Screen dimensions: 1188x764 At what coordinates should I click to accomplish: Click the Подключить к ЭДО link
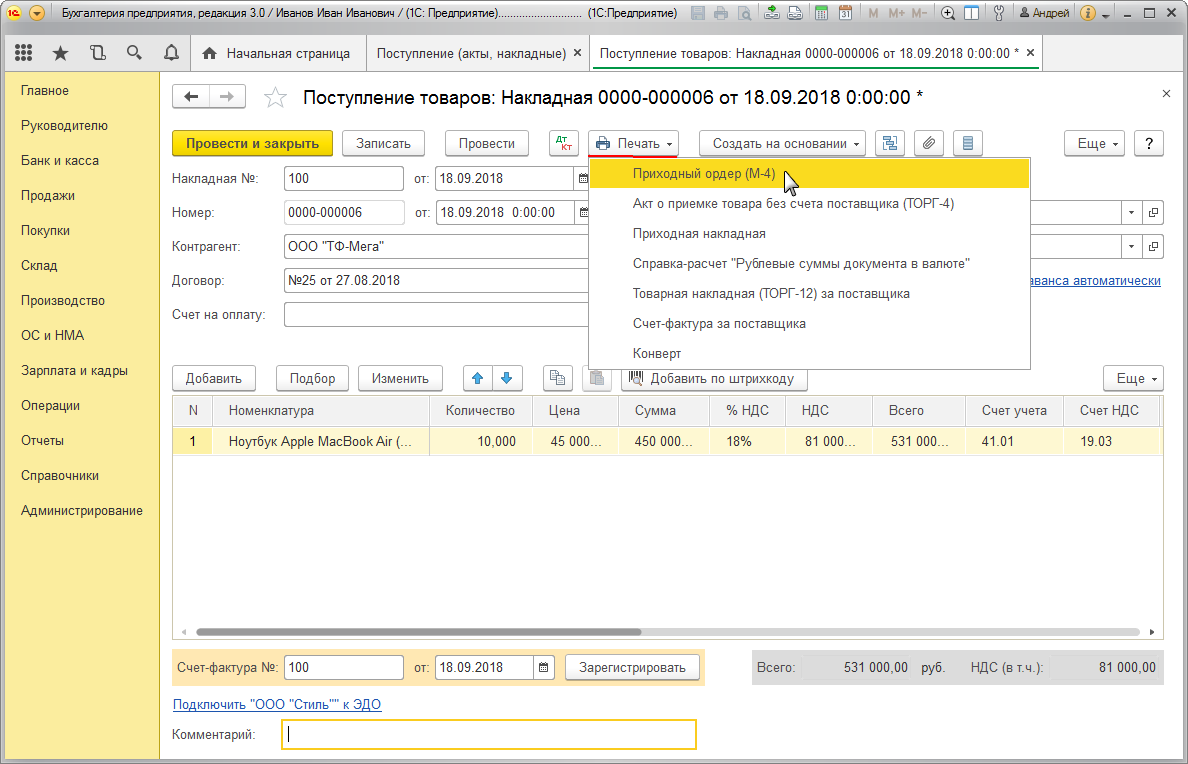pyautogui.click(x=277, y=704)
